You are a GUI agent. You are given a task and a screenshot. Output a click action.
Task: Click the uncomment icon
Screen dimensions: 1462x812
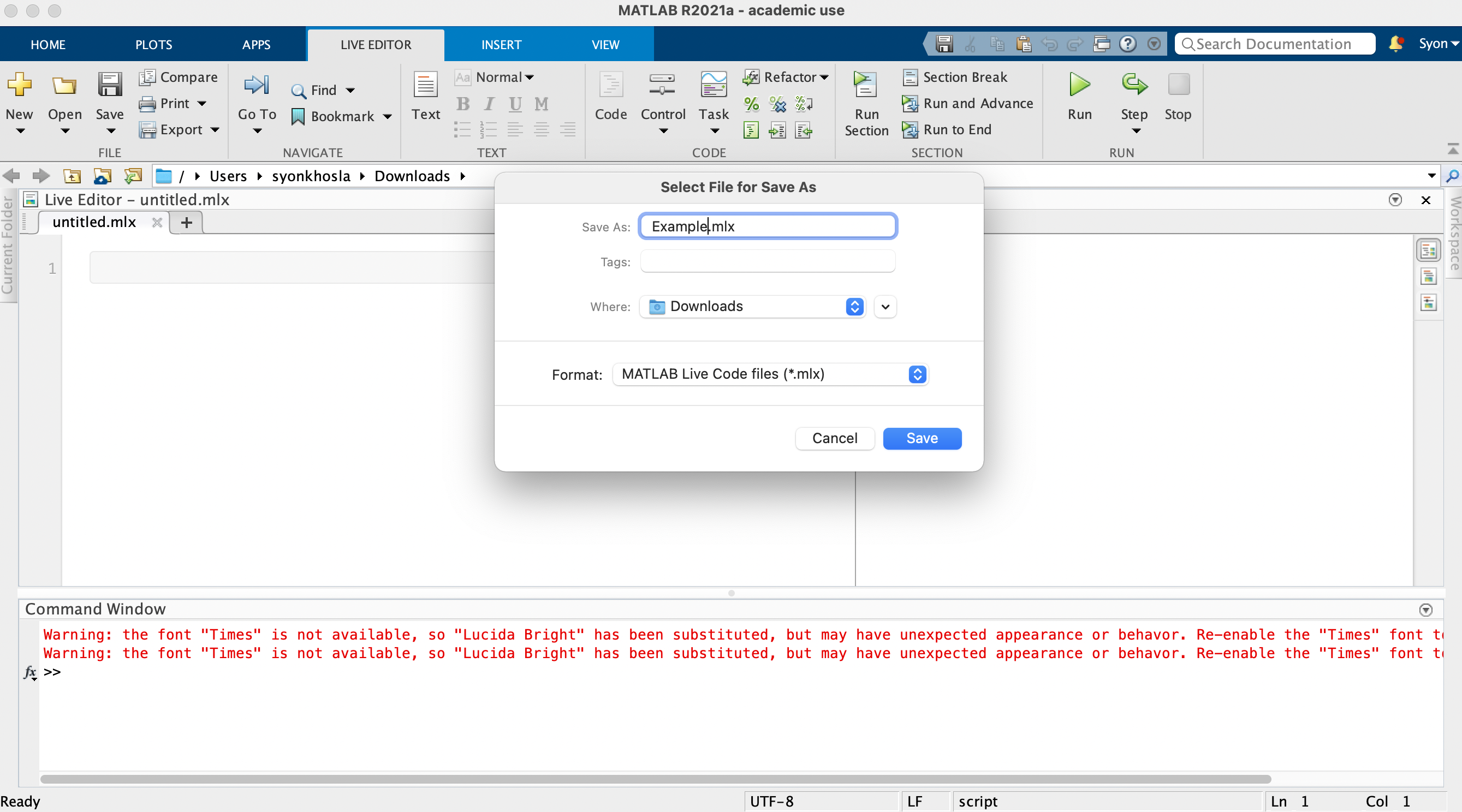pos(777,104)
